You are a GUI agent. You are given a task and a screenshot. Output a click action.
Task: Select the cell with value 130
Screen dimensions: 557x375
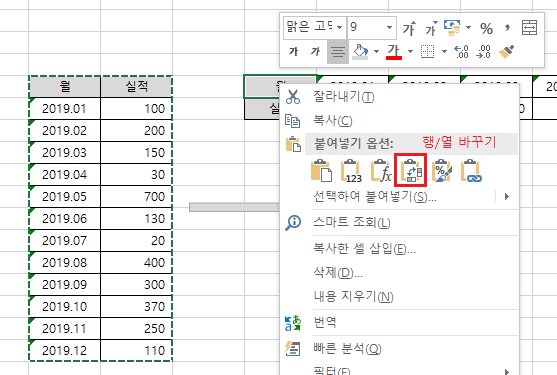[x=136, y=218]
